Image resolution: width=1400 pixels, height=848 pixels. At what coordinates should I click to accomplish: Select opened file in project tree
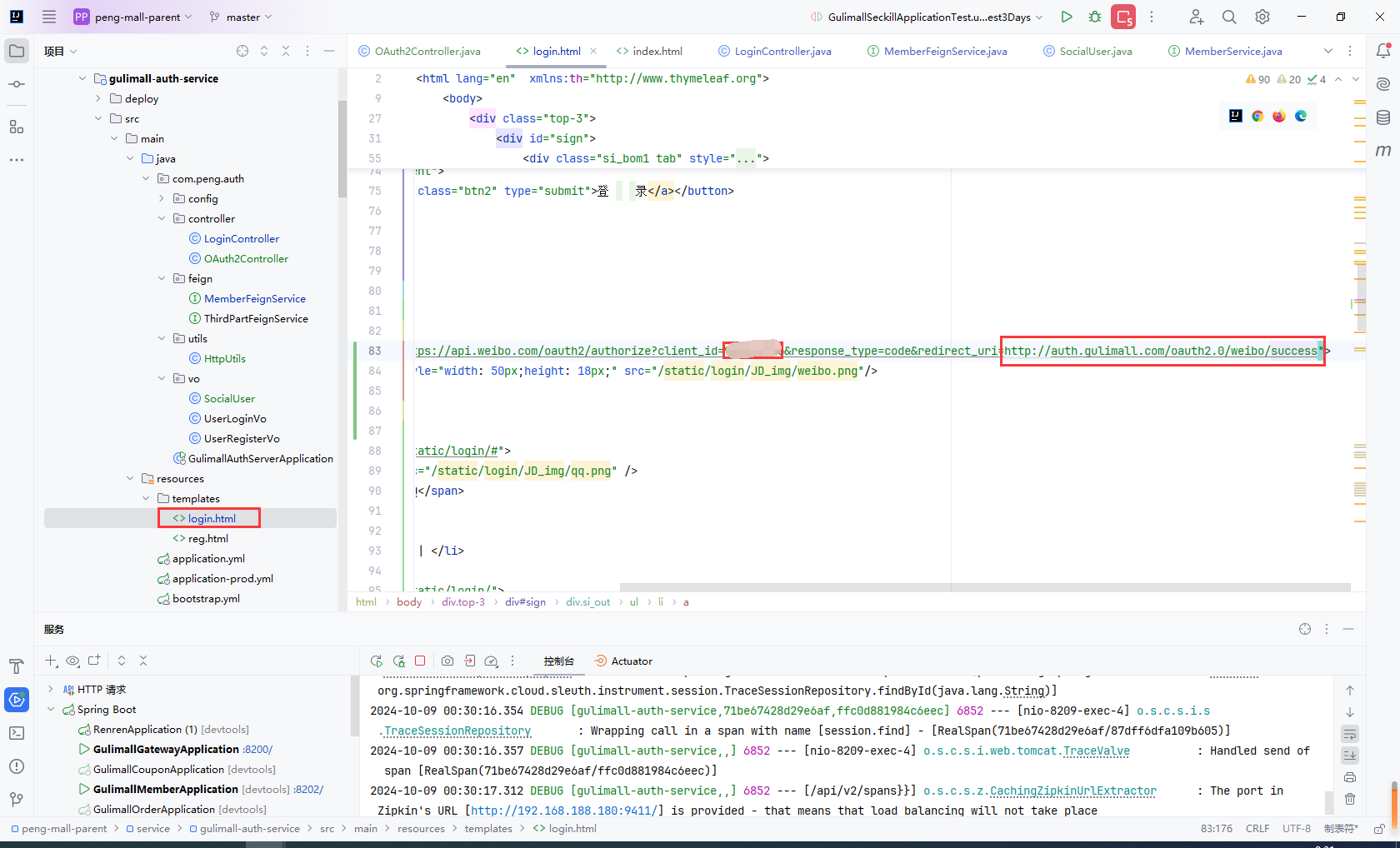click(242, 51)
